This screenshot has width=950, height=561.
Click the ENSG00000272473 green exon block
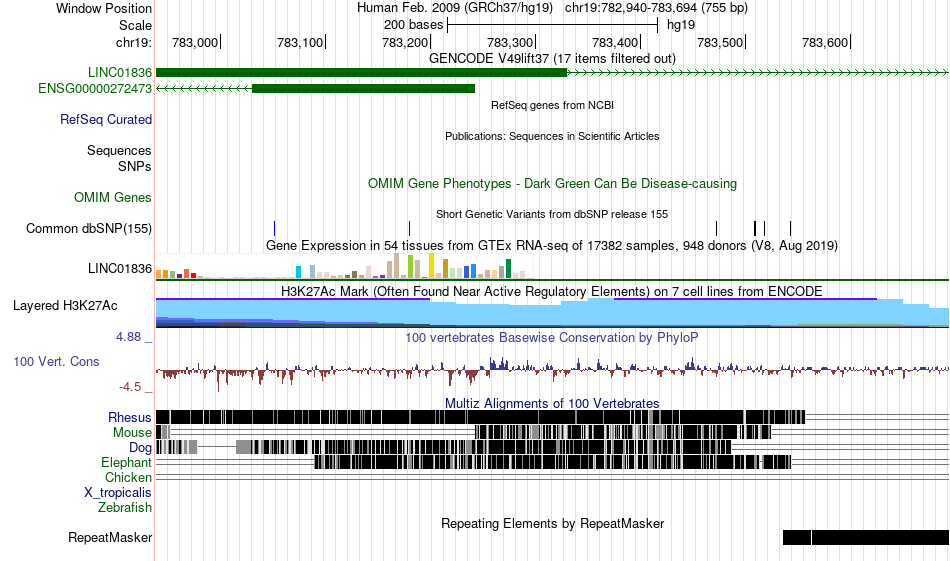(364, 88)
